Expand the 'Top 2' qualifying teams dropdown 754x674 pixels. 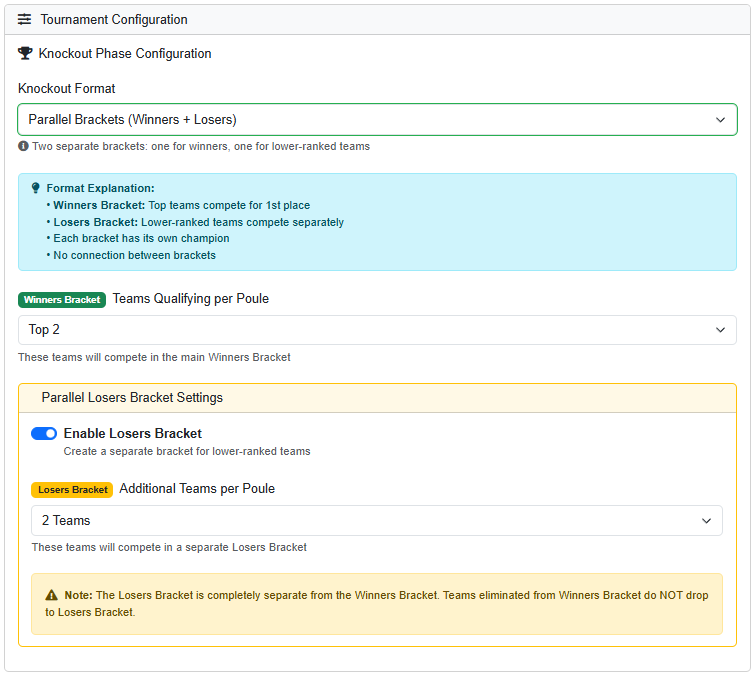(x=377, y=330)
